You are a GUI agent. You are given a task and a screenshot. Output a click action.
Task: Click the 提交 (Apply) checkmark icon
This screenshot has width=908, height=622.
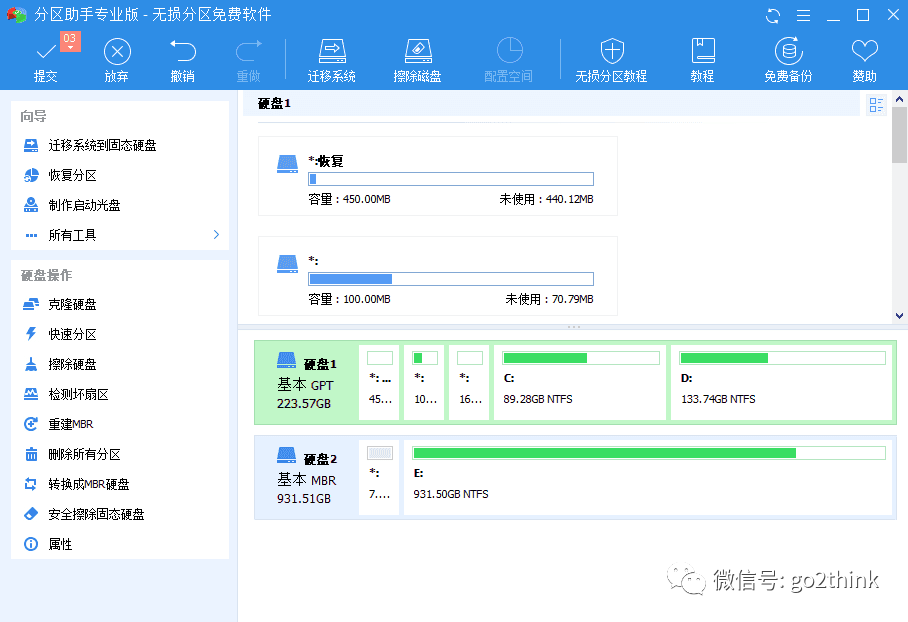(46, 52)
